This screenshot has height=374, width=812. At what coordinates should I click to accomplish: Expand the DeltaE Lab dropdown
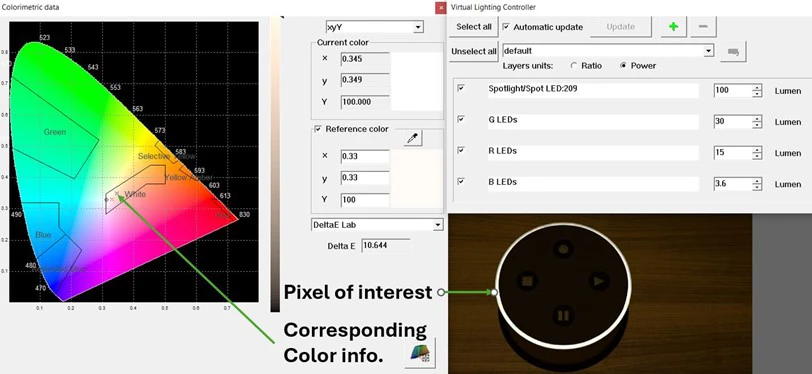pyautogui.click(x=377, y=225)
